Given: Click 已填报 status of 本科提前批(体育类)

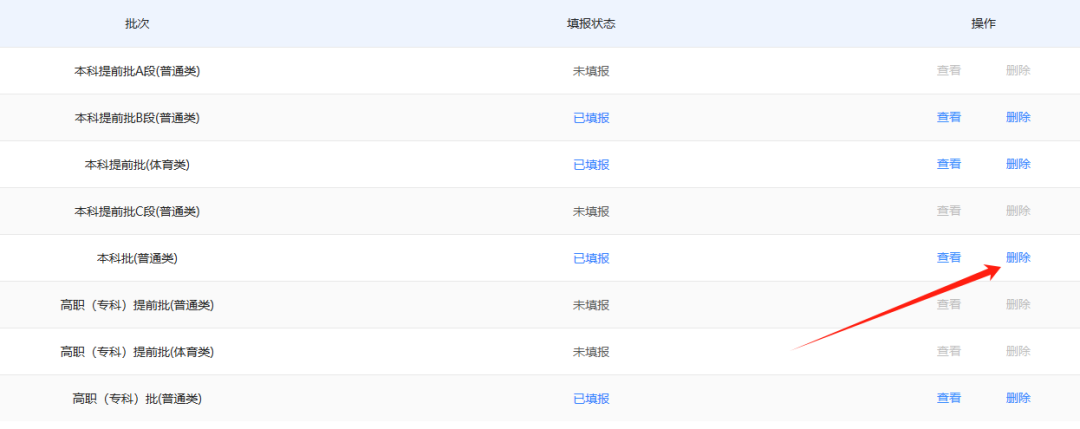Looking at the screenshot, I should [x=591, y=165].
